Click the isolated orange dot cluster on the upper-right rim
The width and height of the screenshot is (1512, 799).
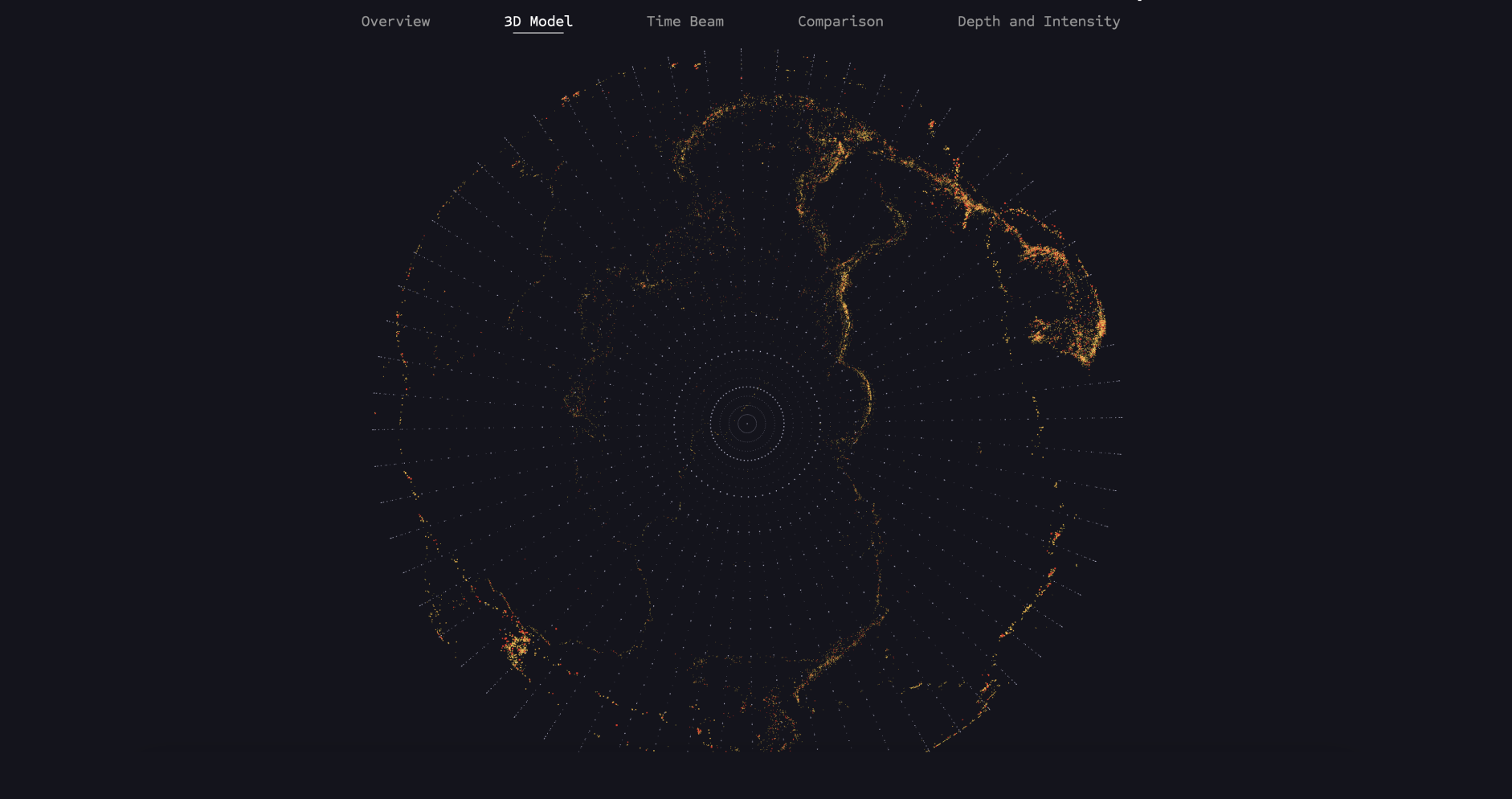[932, 125]
